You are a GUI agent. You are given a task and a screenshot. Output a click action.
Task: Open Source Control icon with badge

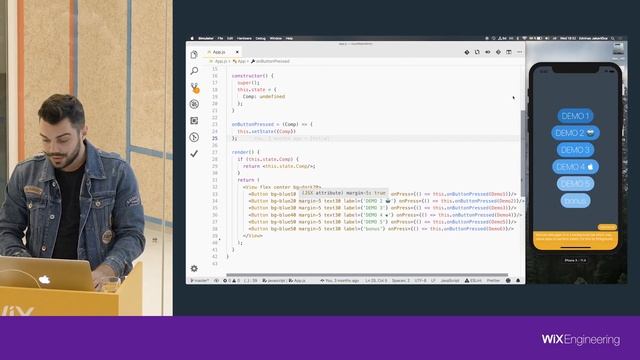(x=195, y=87)
